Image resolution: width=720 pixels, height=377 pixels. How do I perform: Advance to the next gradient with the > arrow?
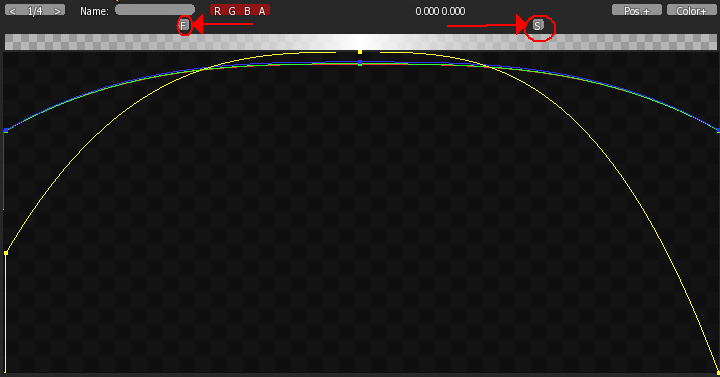(57, 11)
